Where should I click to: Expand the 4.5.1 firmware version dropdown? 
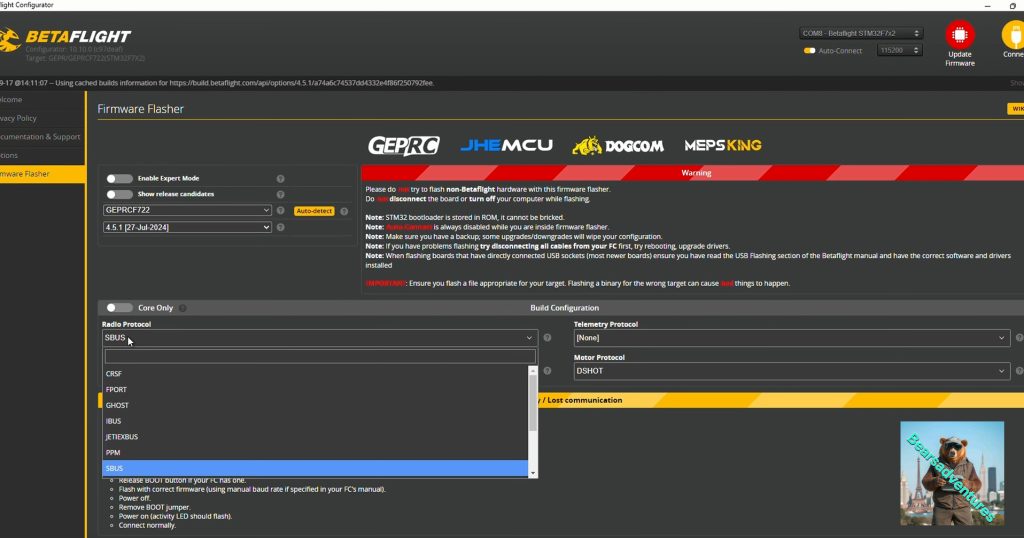click(187, 227)
